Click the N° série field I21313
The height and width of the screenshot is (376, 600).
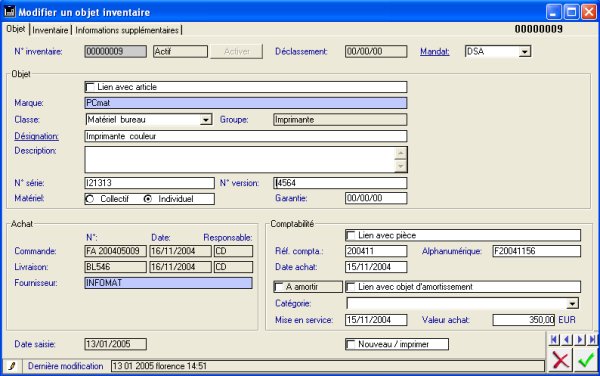tap(149, 183)
